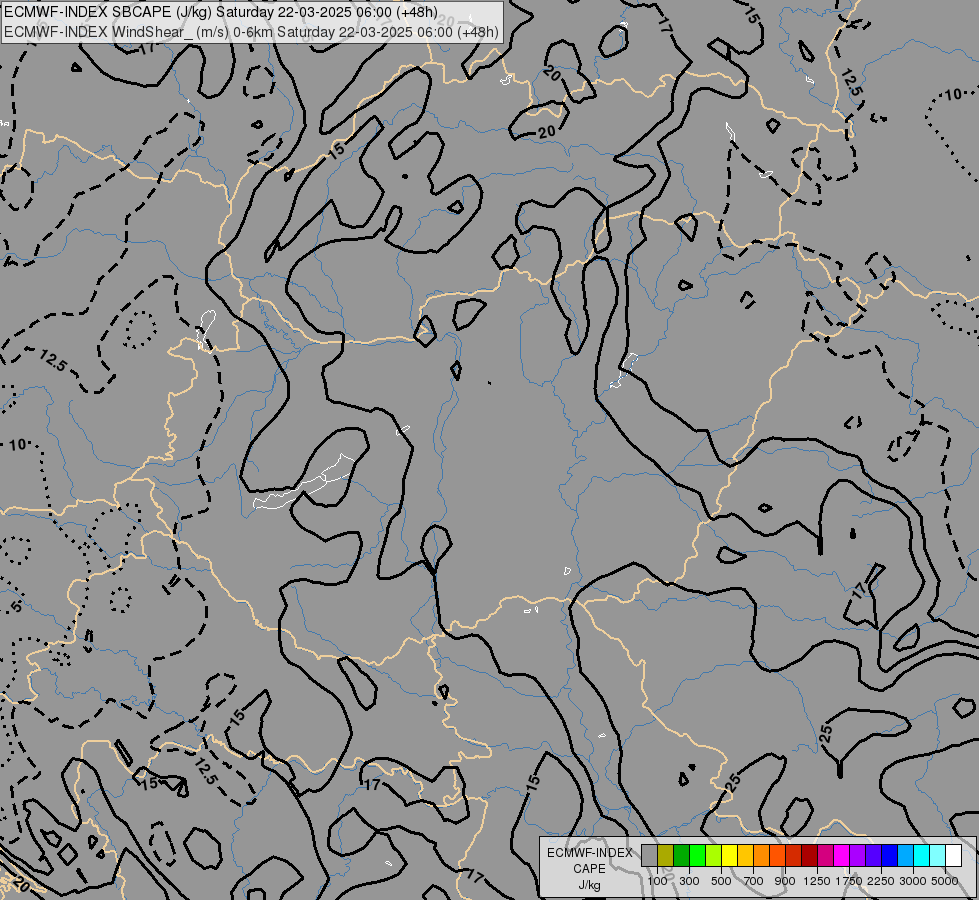979x900 pixels.
Task: Select the legend value 3000
Action: tap(913, 881)
